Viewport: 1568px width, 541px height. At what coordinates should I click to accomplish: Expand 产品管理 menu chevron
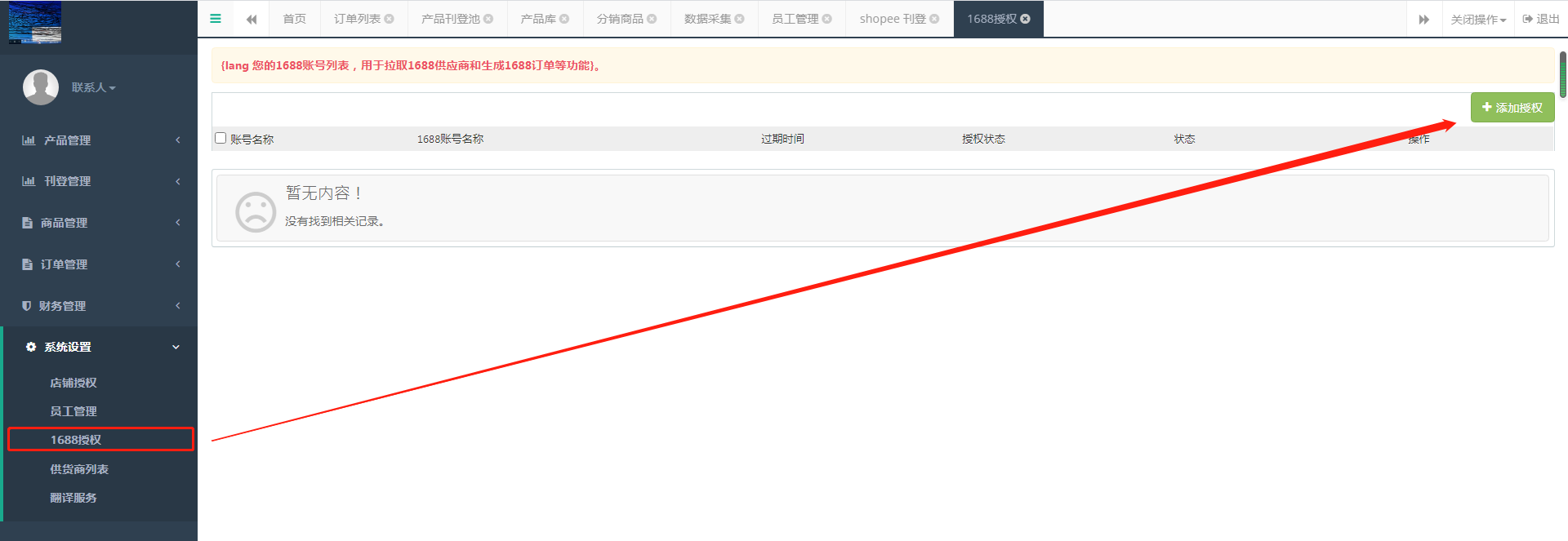coord(178,140)
